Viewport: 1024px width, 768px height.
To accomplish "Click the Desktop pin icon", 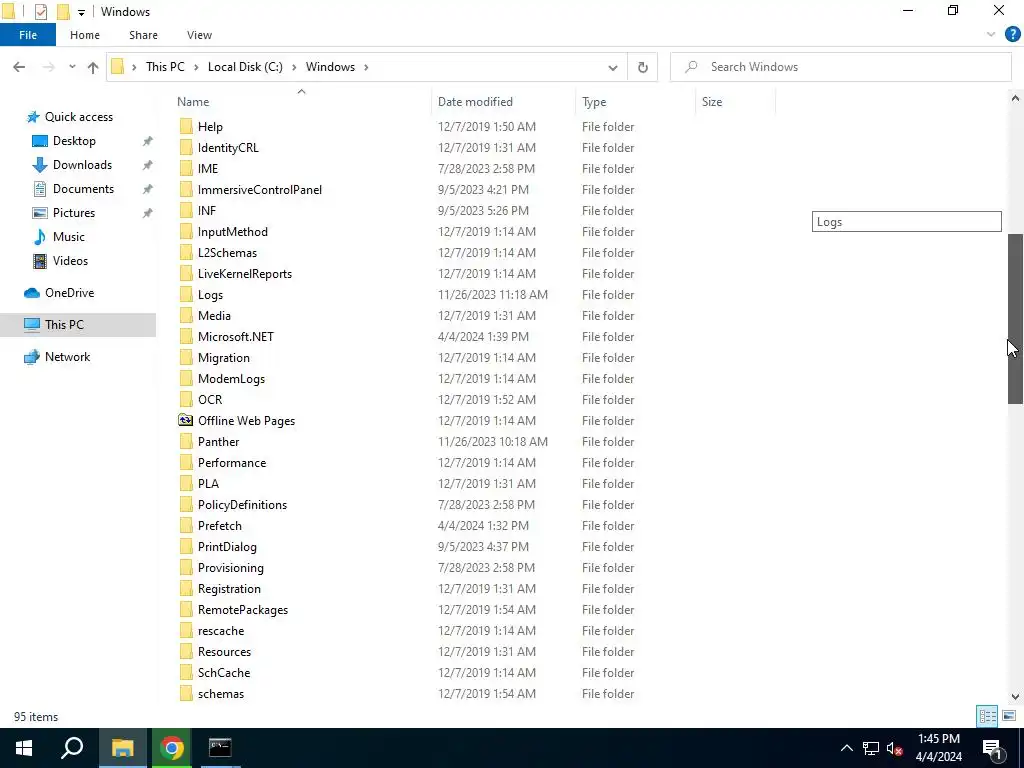I will click(x=148, y=141).
